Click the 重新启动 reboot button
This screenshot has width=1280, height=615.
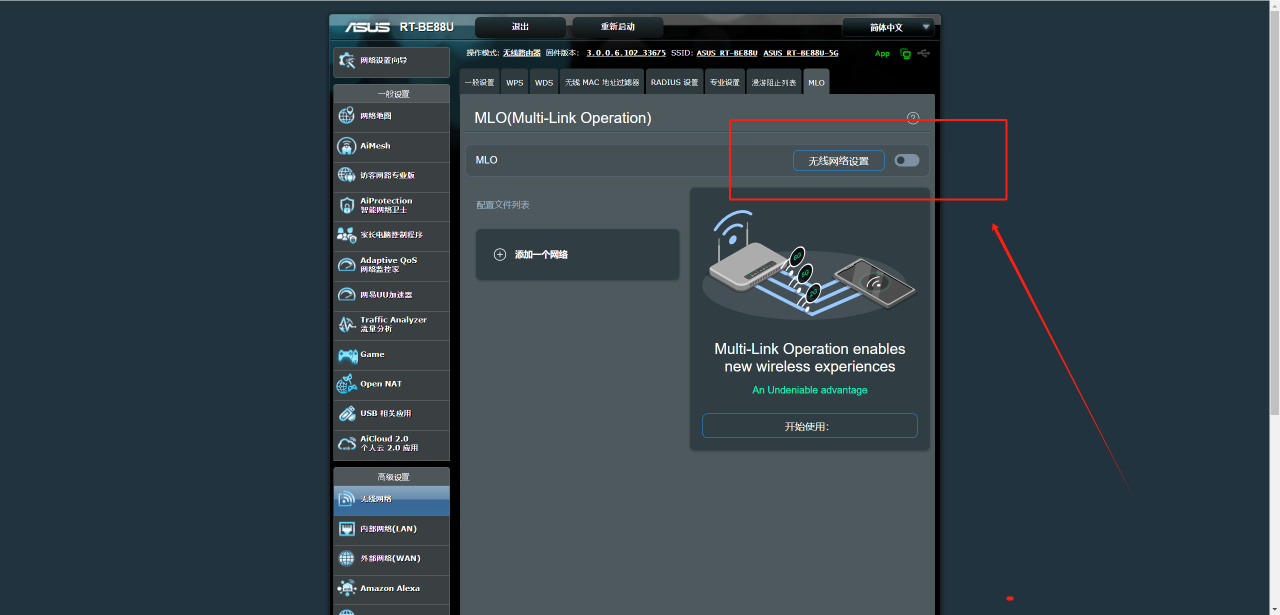click(x=617, y=27)
